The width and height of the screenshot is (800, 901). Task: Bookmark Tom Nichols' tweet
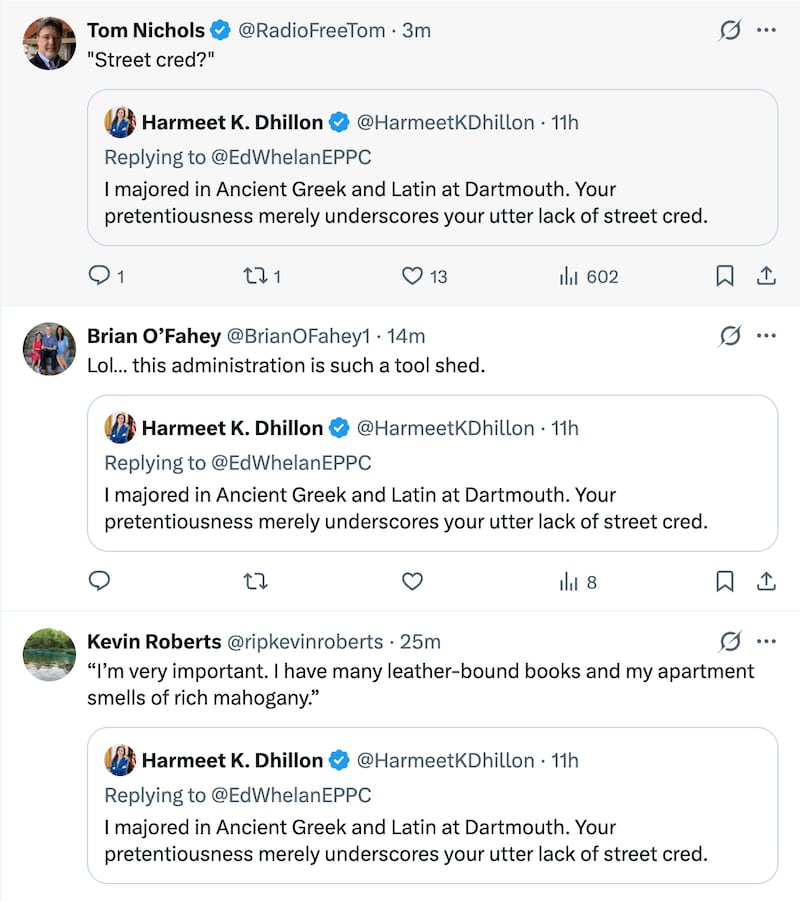726,275
